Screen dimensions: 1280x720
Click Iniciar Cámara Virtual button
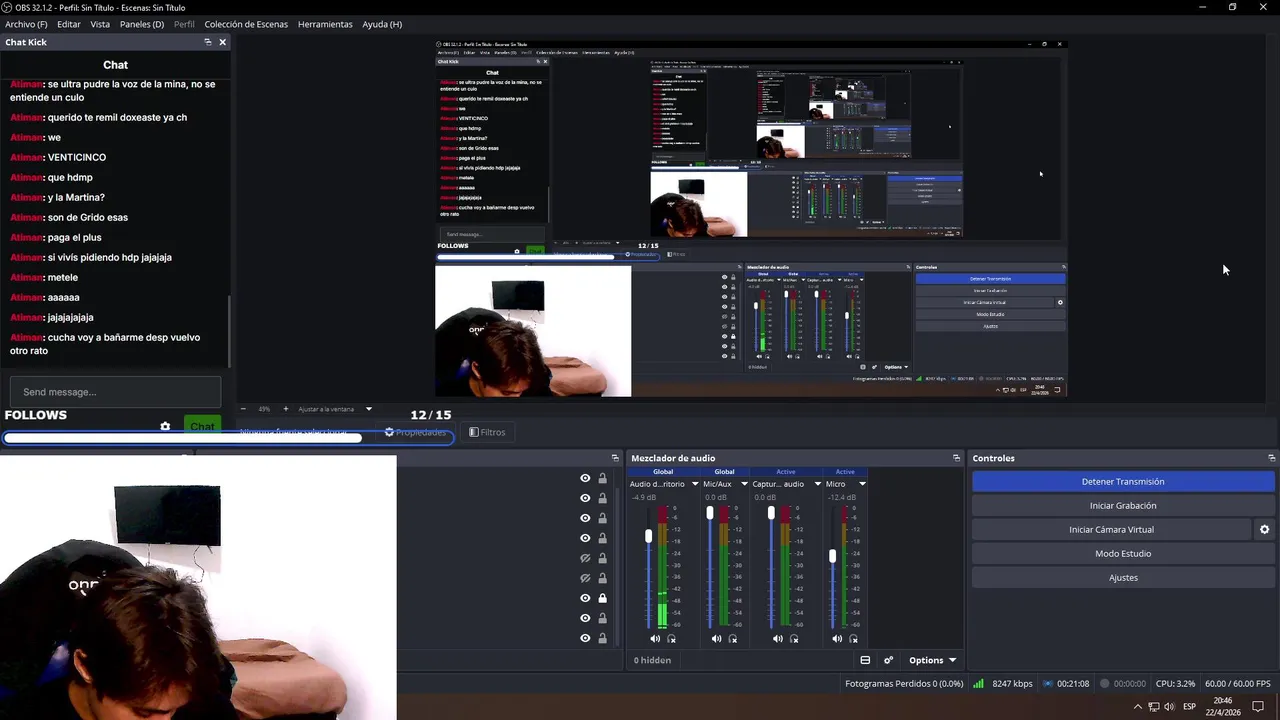(x=1111, y=530)
